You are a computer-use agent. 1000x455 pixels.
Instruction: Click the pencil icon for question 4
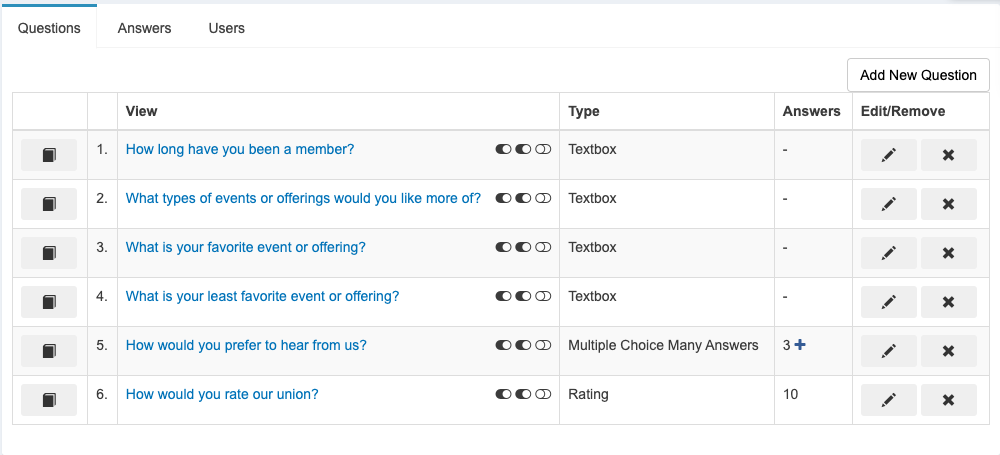(x=888, y=302)
